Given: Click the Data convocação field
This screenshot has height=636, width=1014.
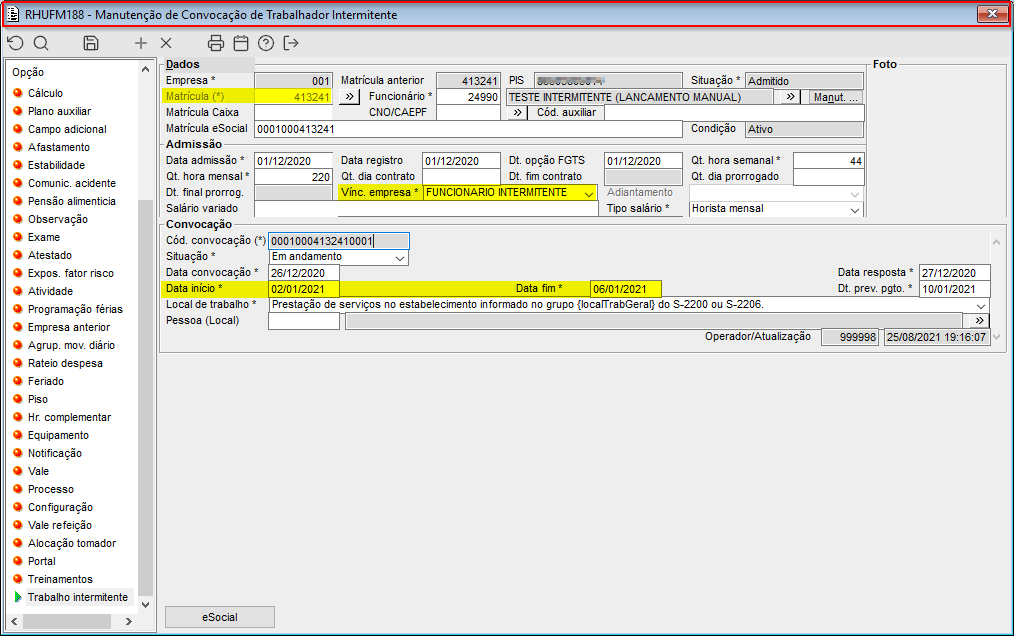Looking at the screenshot, I should pos(304,273).
